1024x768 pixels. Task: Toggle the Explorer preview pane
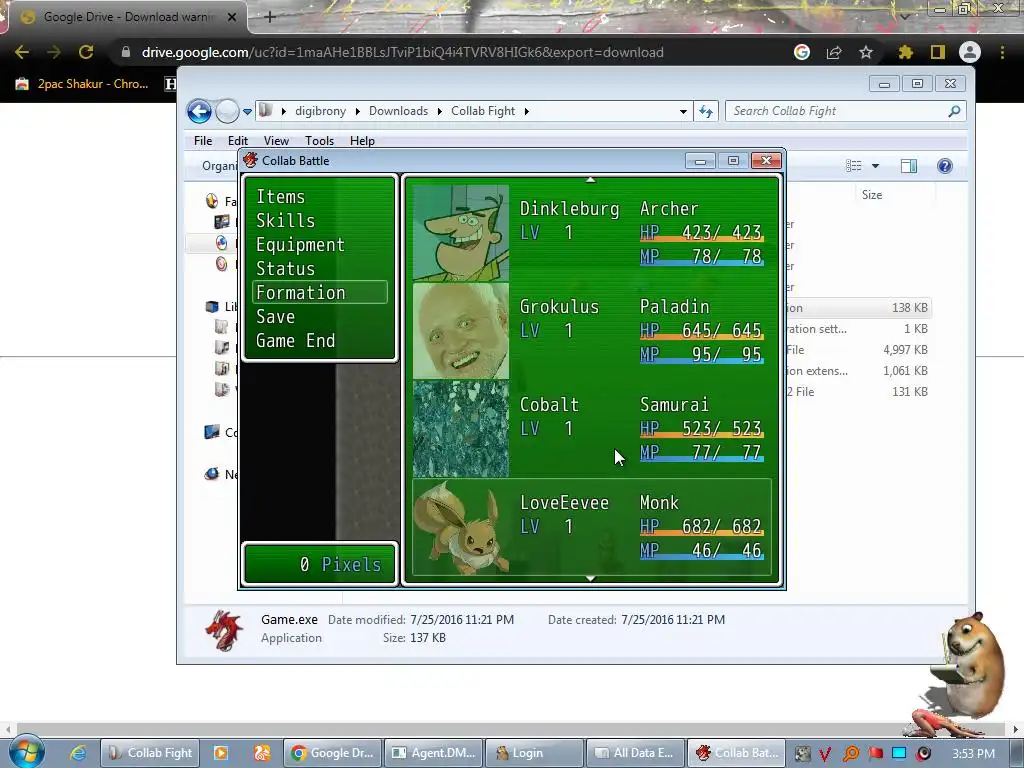point(908,166)
